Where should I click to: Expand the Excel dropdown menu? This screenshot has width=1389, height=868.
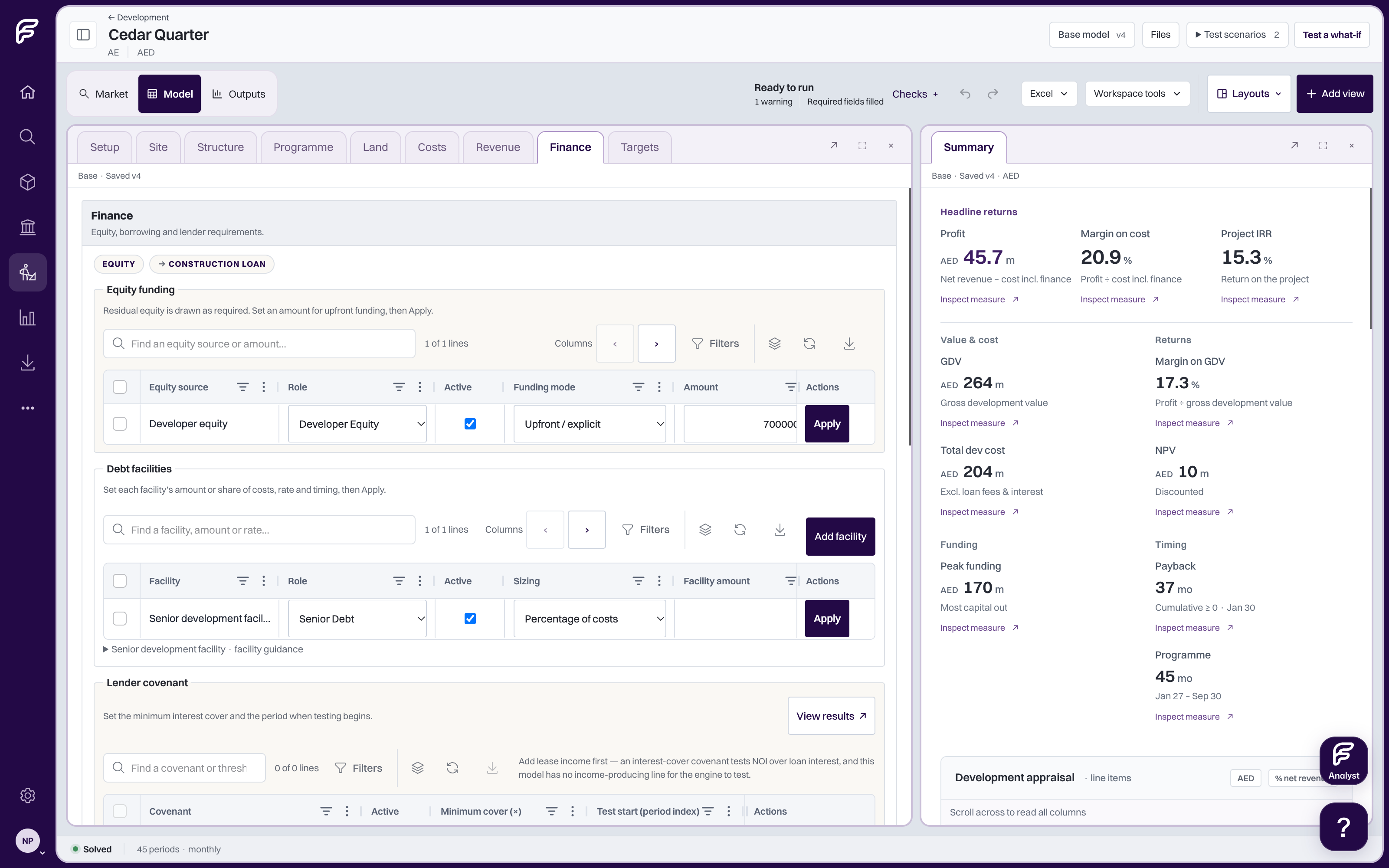1048,94
